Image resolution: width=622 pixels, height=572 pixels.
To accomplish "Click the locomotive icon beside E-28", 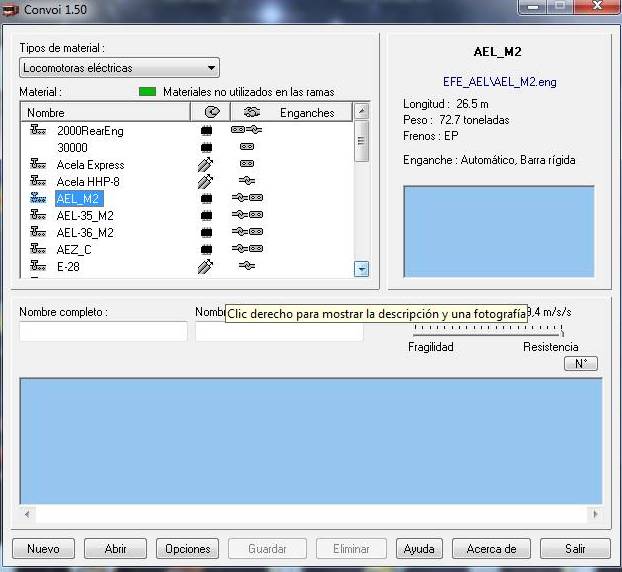I will [38, 266].
